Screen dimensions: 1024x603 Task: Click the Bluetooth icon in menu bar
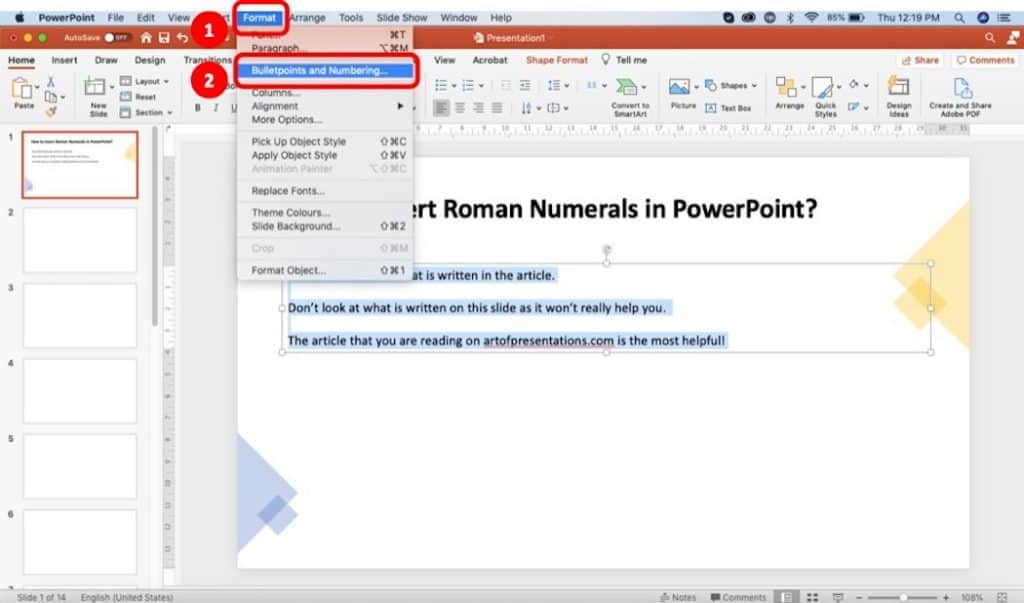[790, 18]
